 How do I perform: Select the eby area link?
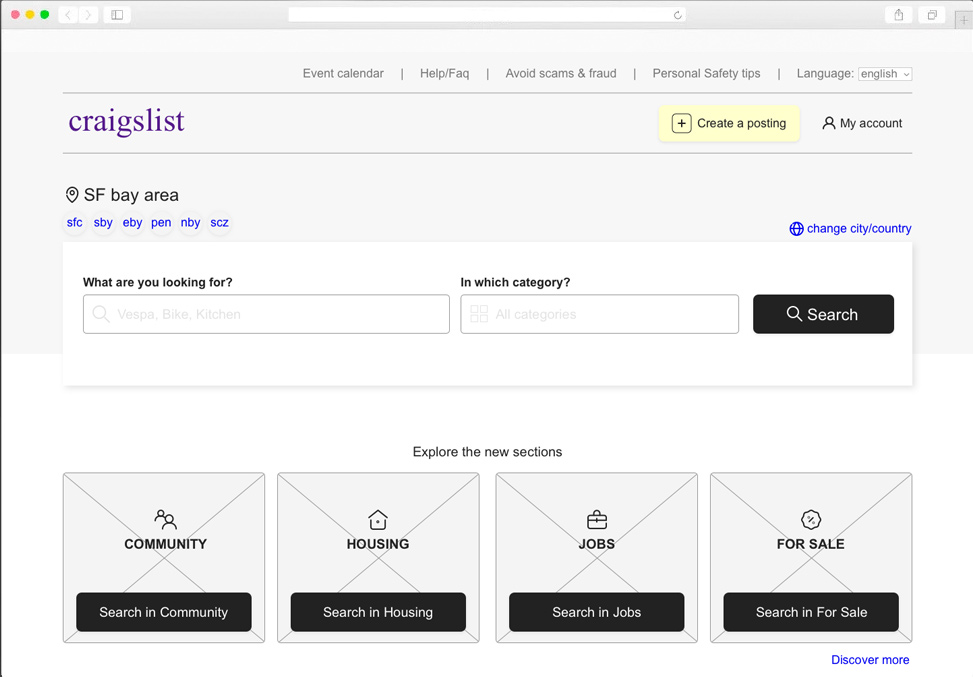[132, 222]
